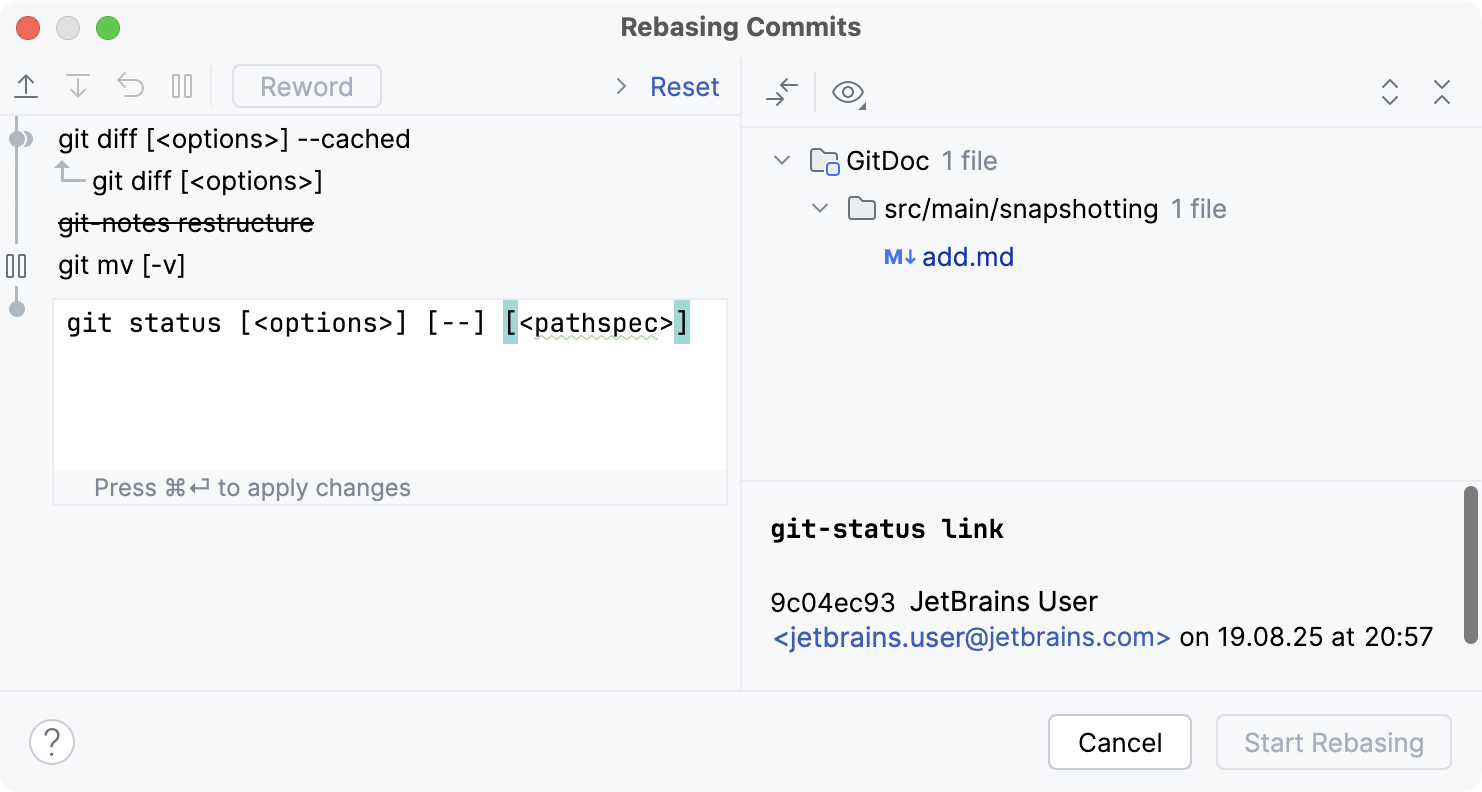Select the undo arrow icon in the toolbar
The width and height of the screenshot is (1482, 792).
tap(130, 85)
